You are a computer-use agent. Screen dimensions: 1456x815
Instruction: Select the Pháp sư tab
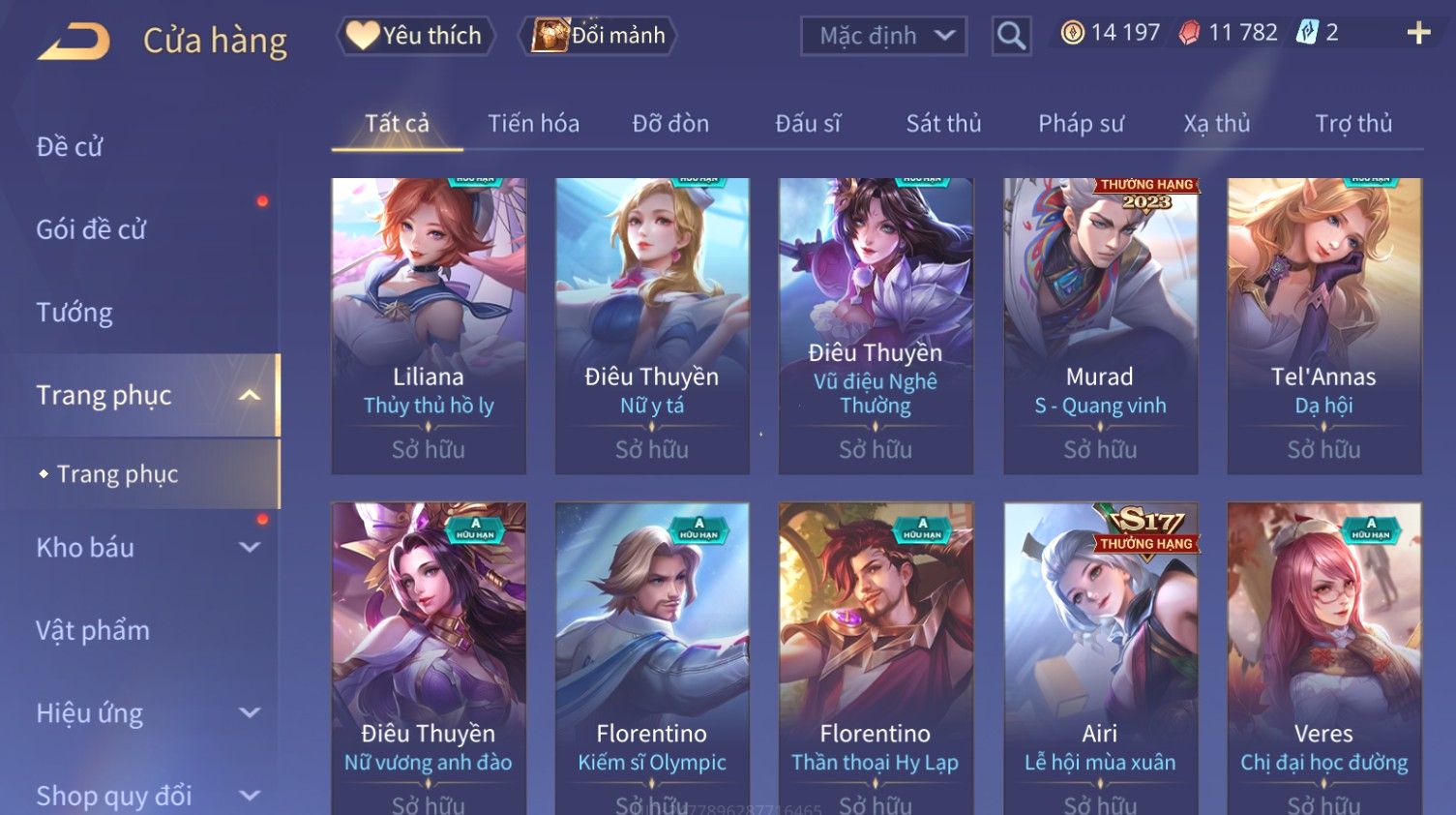[1081, 124]
